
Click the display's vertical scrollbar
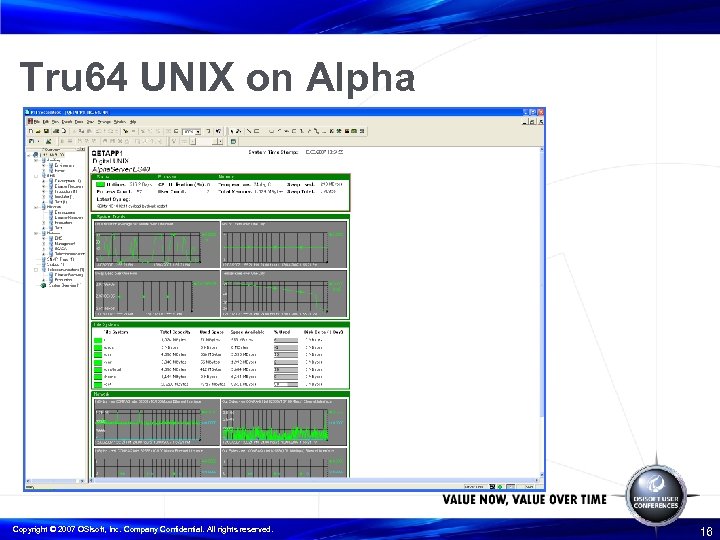[x=541, y=313]
